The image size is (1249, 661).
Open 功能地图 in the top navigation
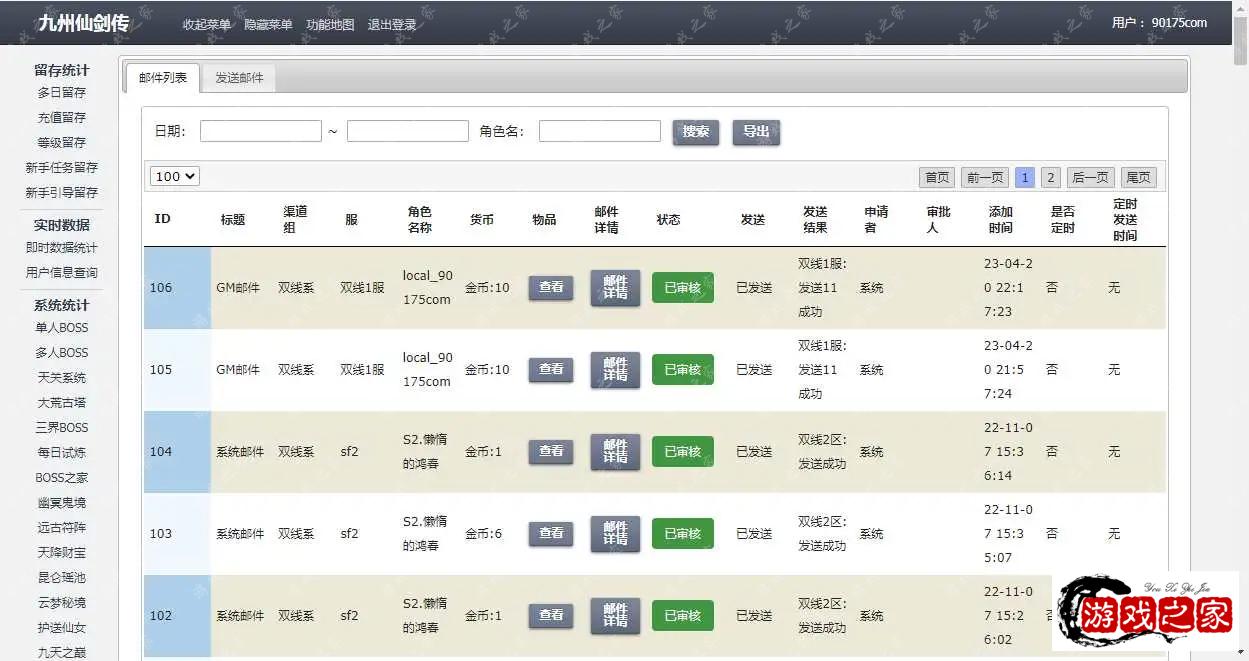(x=330, y=25)
